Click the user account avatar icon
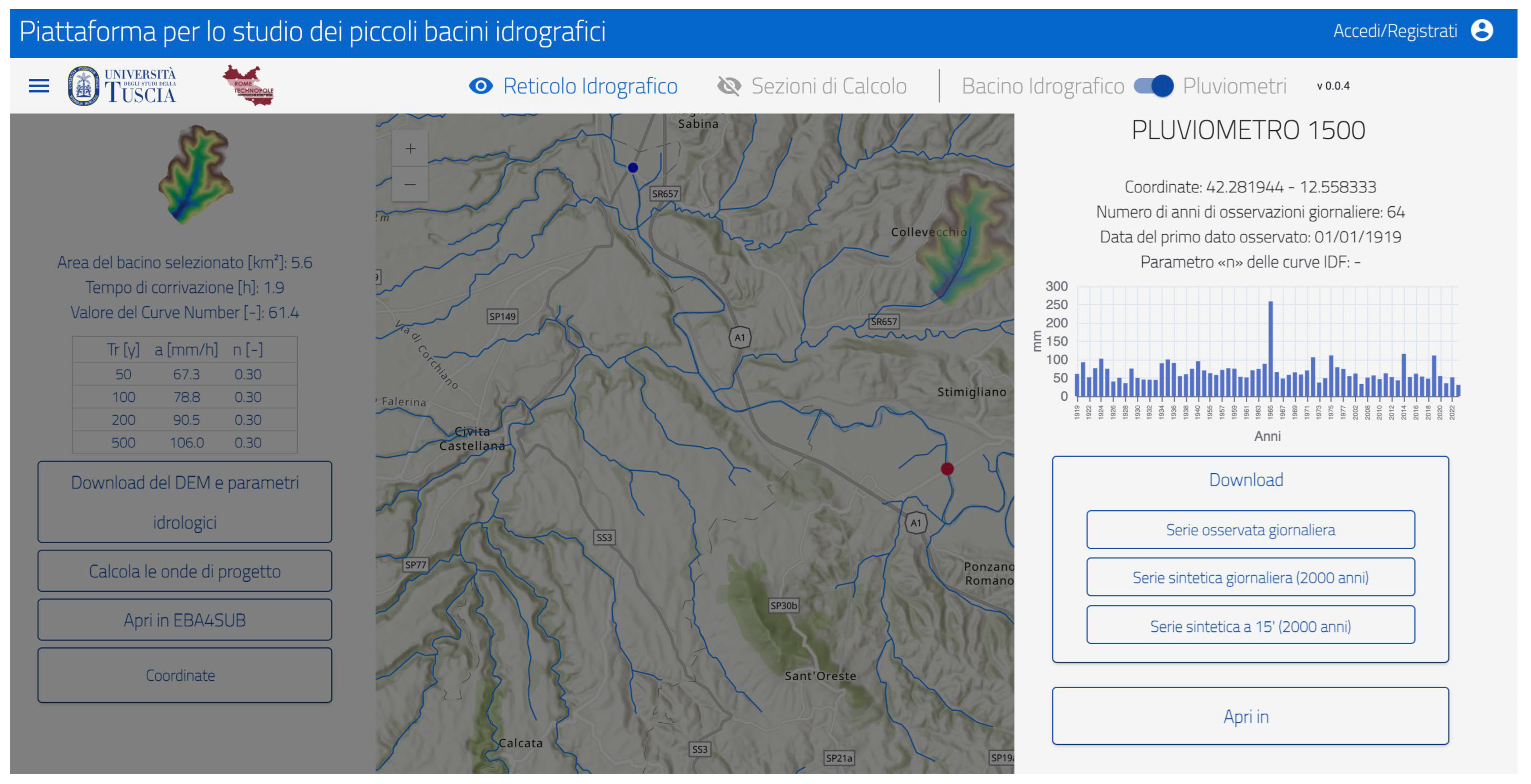Viewport: 1531px width, 784px height. pos(1482,30)
